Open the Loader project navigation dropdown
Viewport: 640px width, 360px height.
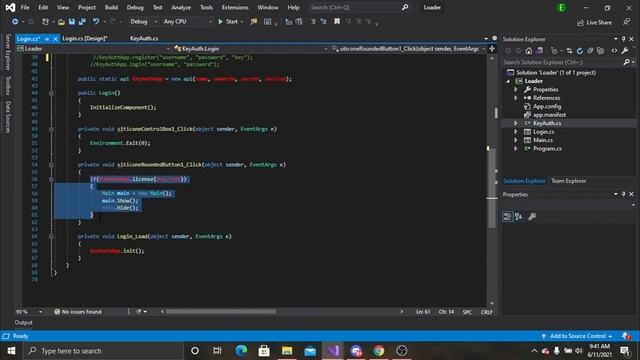click(93, 49)
